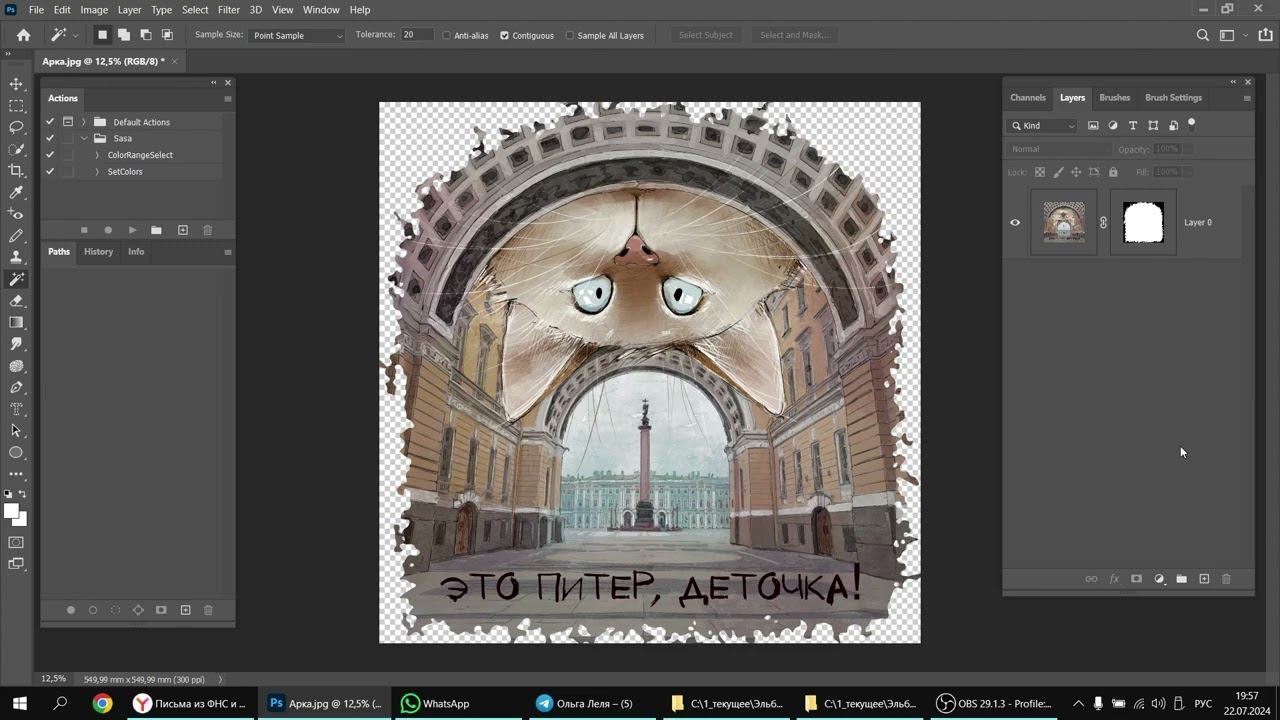Click the Select and Mask button

click(x=794, y=35)
